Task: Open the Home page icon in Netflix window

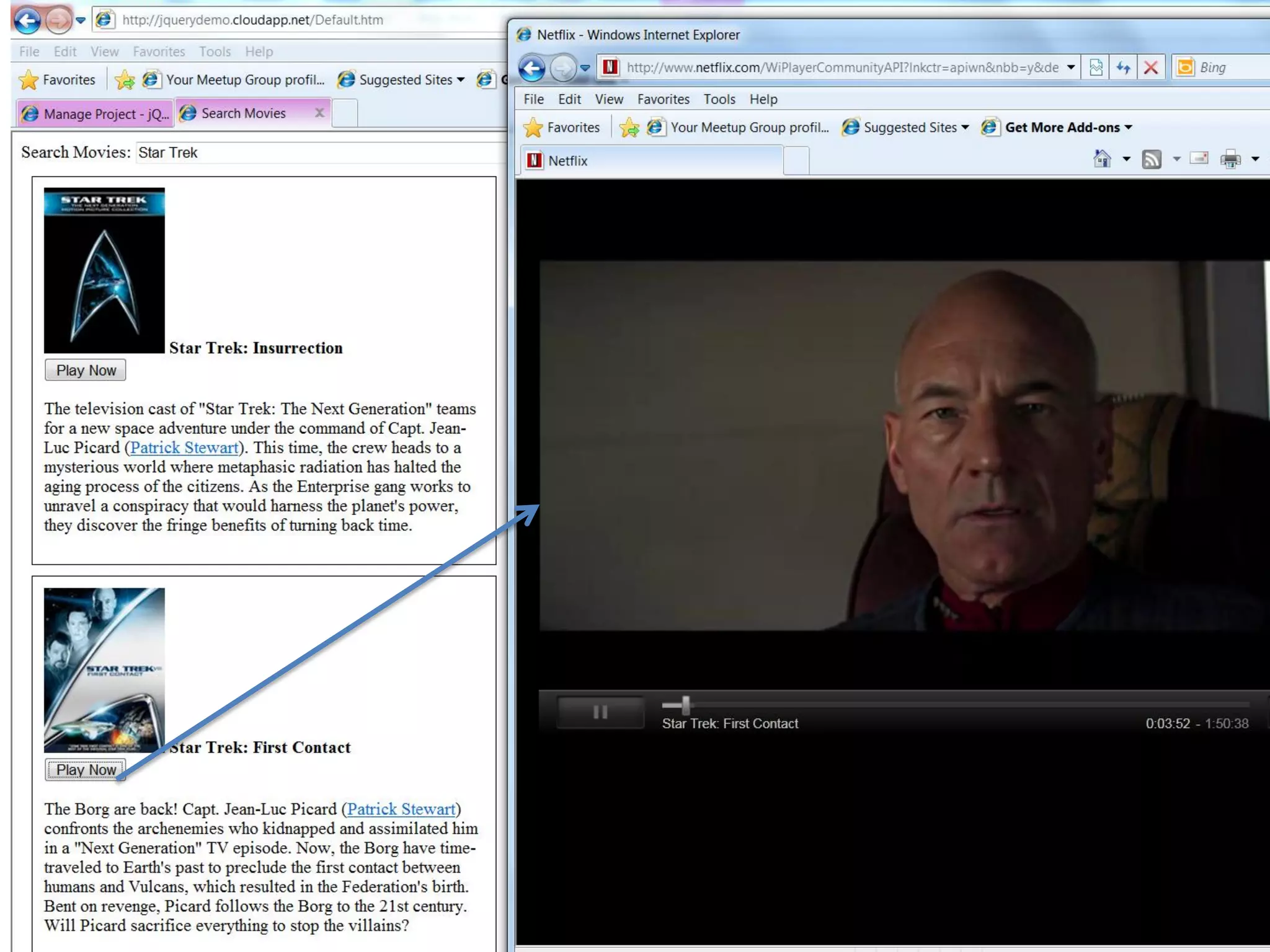Action: click(1102, 159)
